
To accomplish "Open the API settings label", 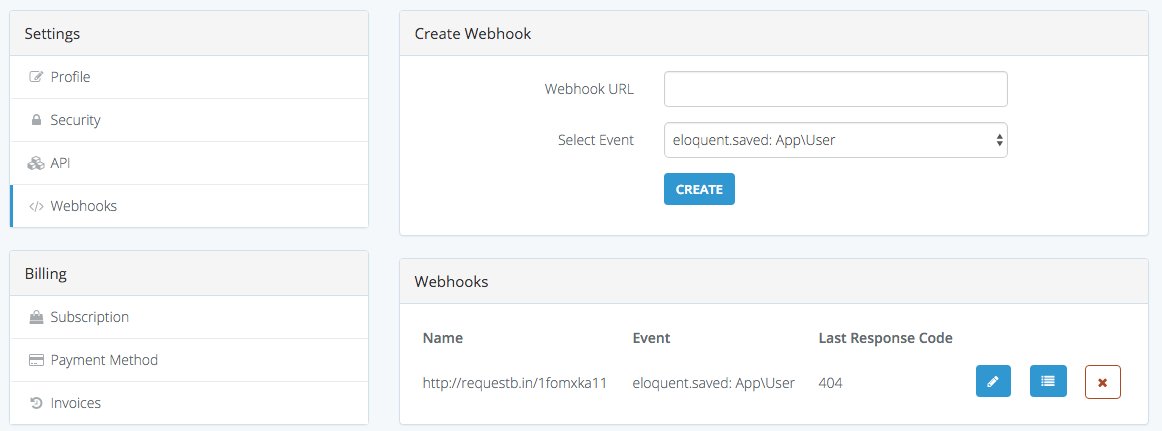I will tap(60, 163).
